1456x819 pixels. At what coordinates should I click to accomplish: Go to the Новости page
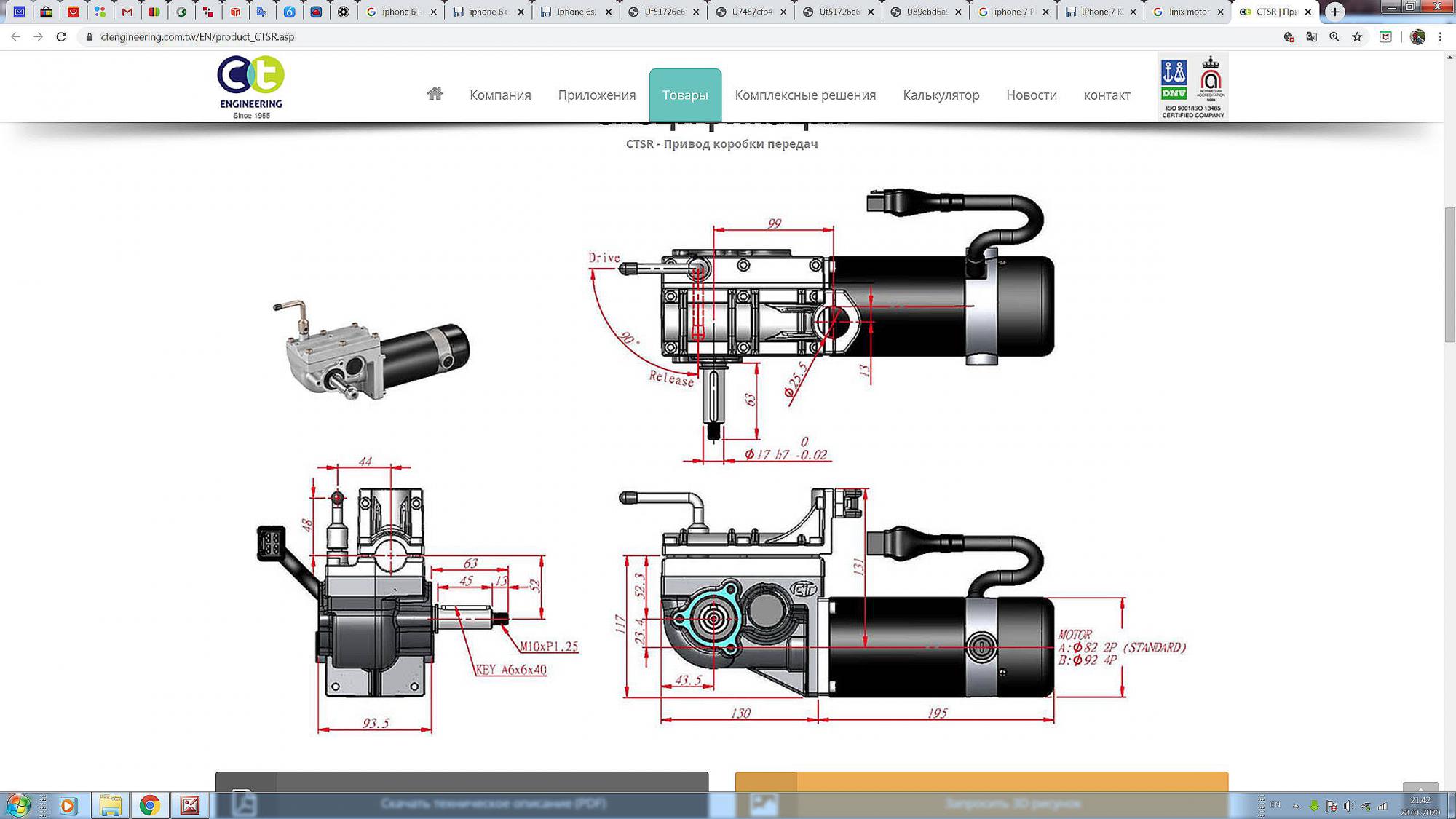1031,95
